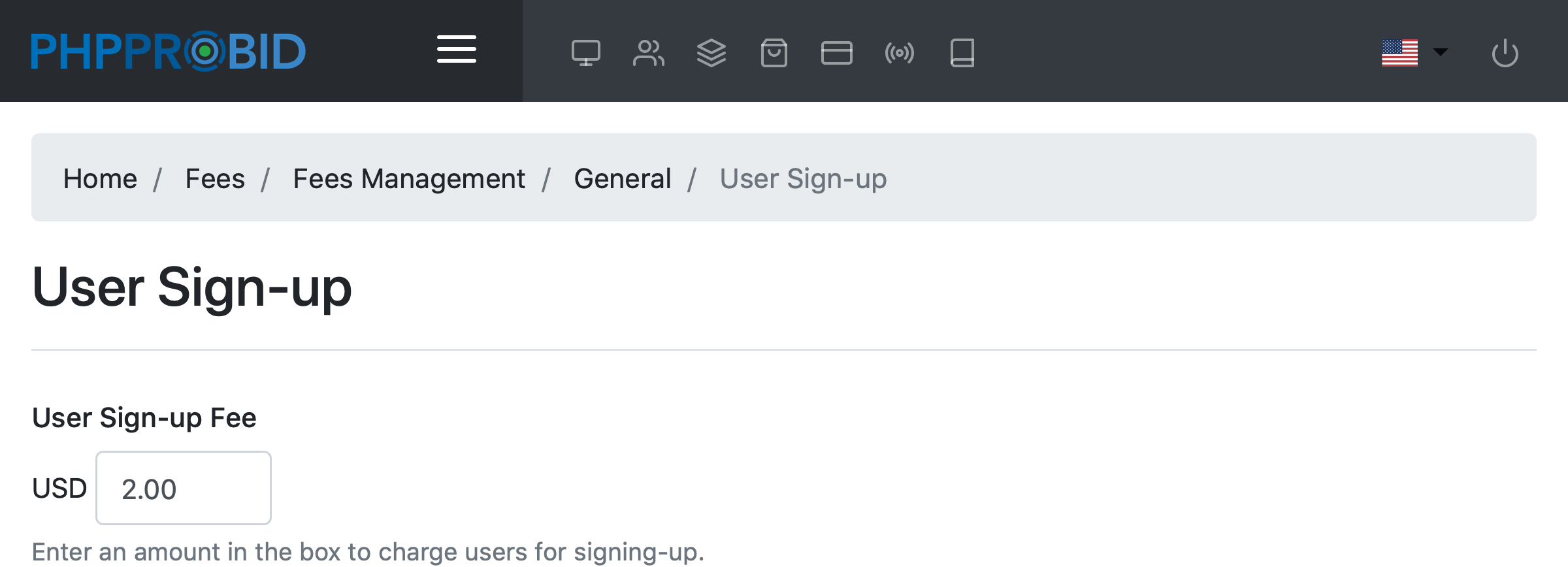Click the broadcast signal icon
Viewport: 1568px width, 567px height.
tap(899, 53)
